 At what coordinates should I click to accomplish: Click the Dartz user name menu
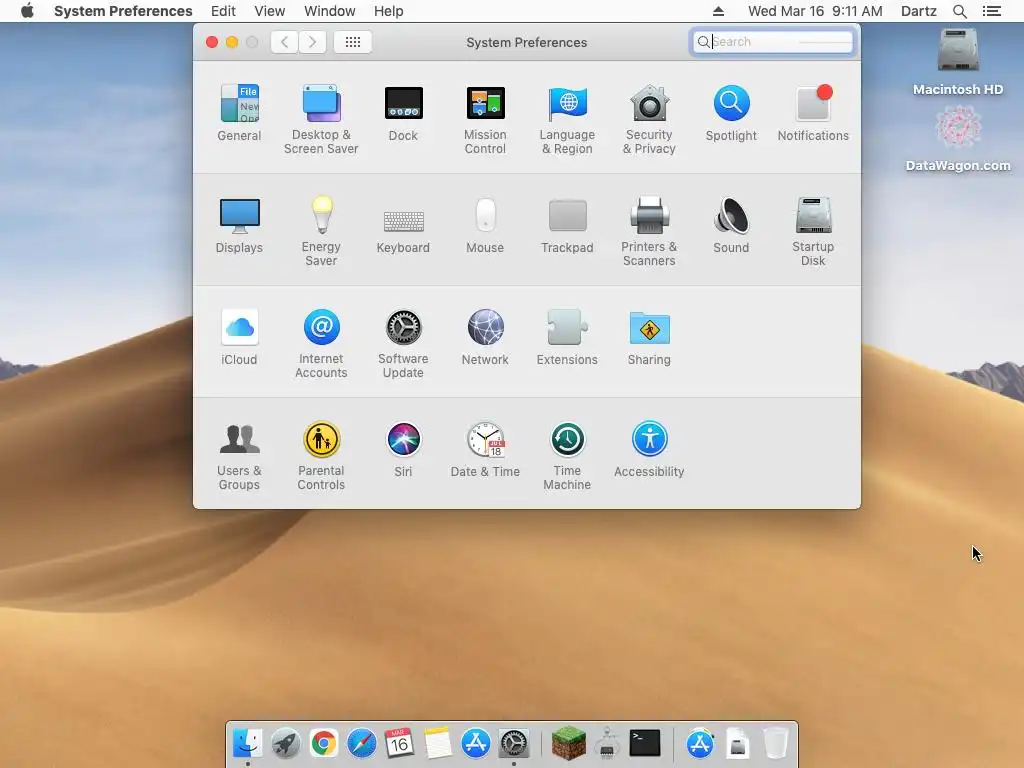click(x=919, y=11)
